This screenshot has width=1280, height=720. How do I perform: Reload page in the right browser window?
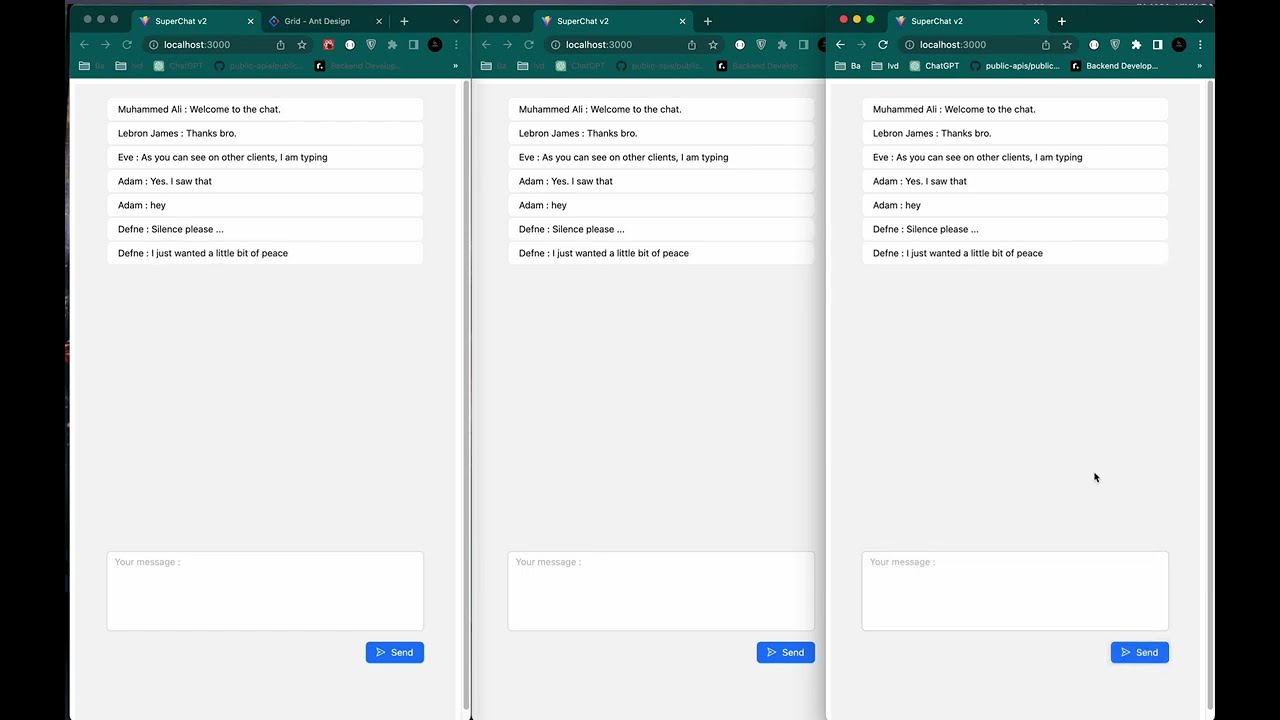coord(883,44)
